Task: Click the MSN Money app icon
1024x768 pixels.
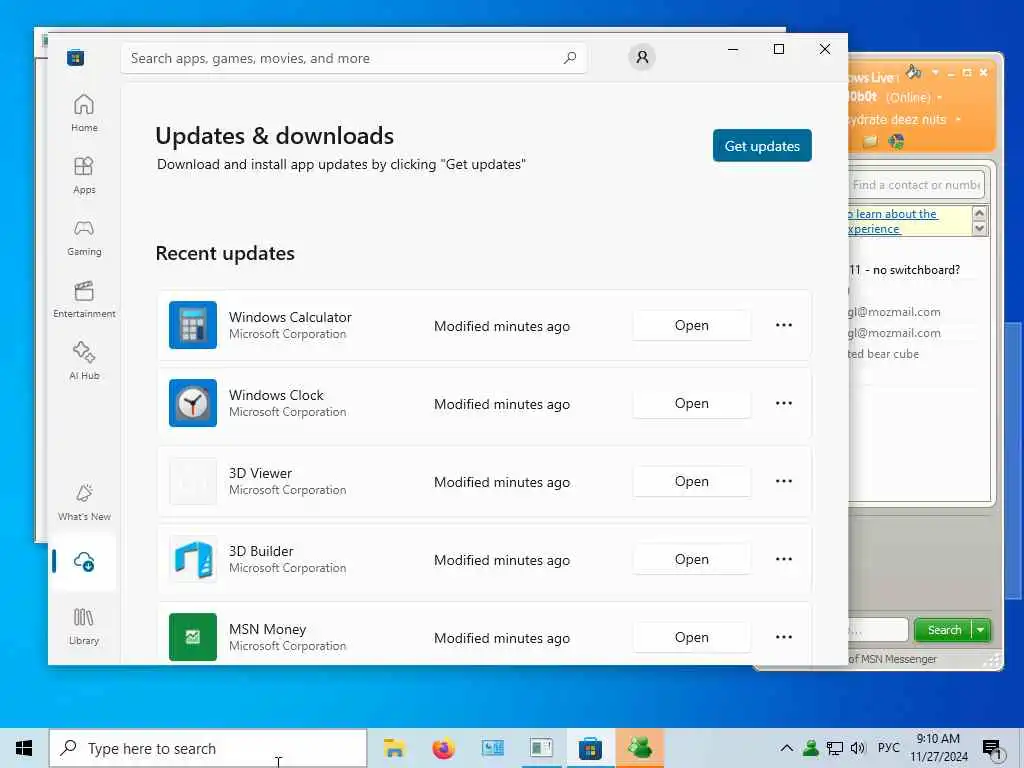Action: pos(193,637)
